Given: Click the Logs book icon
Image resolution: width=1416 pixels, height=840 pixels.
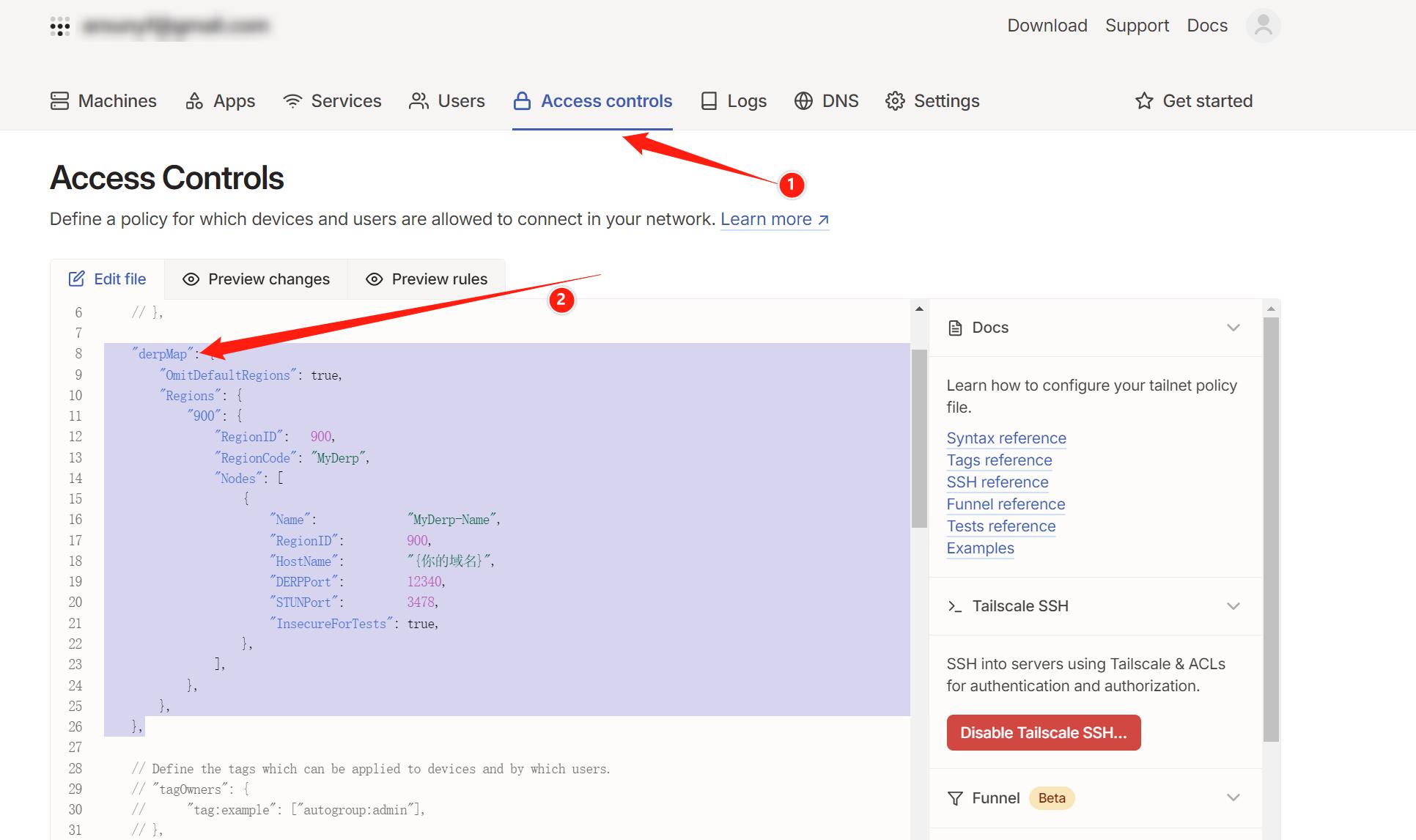Looking at the screenshot, I should pyautogui.click(x=709, y=101).
